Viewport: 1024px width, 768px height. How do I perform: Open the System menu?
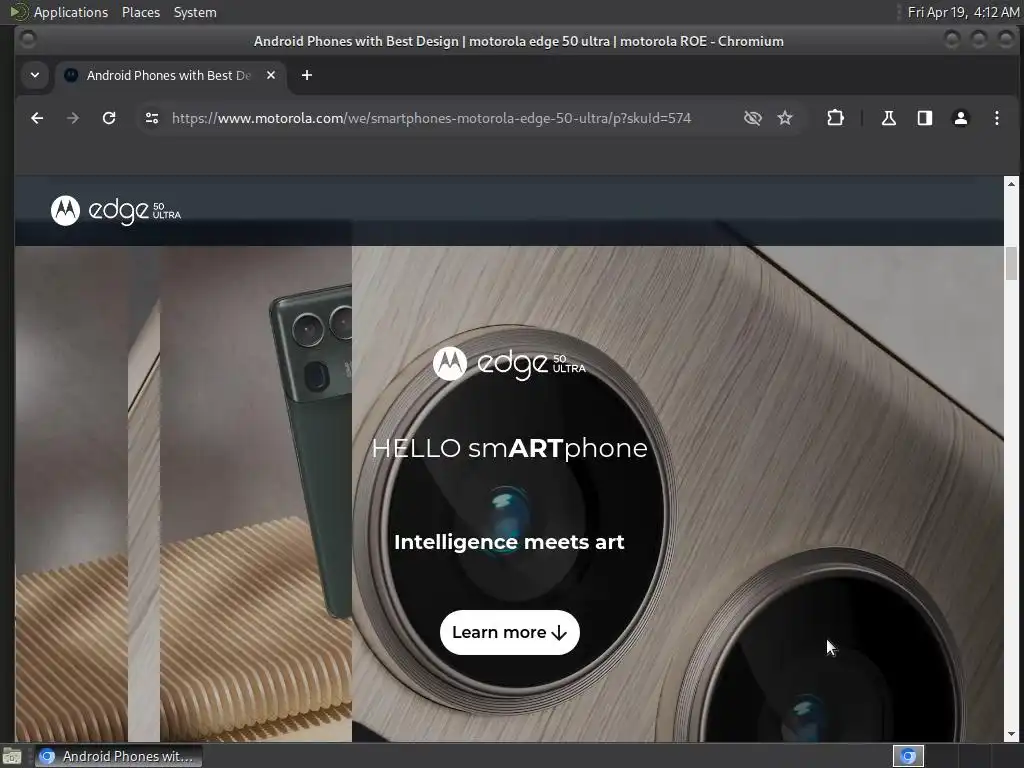(x=195, y=12)
